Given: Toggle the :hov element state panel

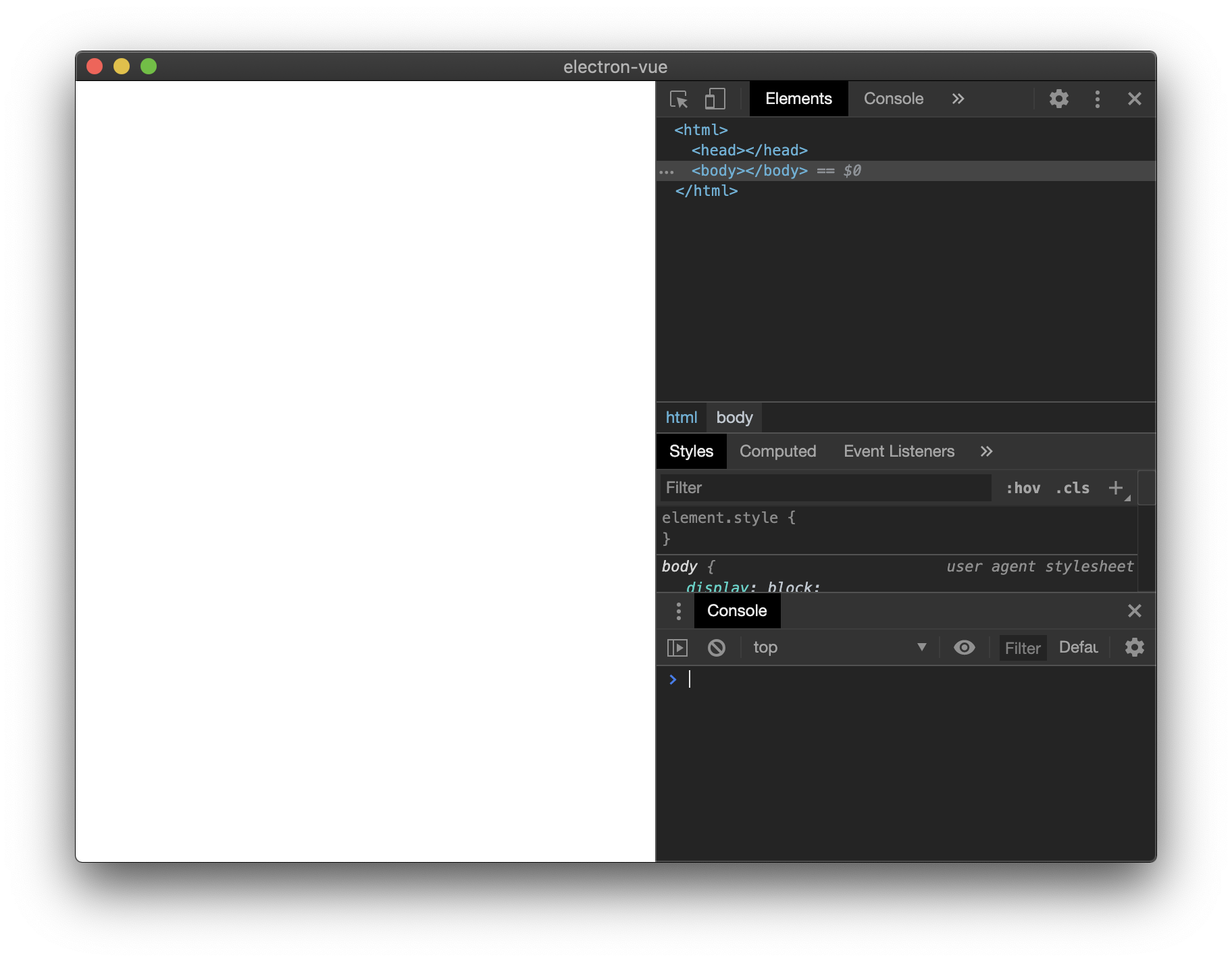Looking at the screenshot, I should pyautogui.click(x=1023, y=488).
